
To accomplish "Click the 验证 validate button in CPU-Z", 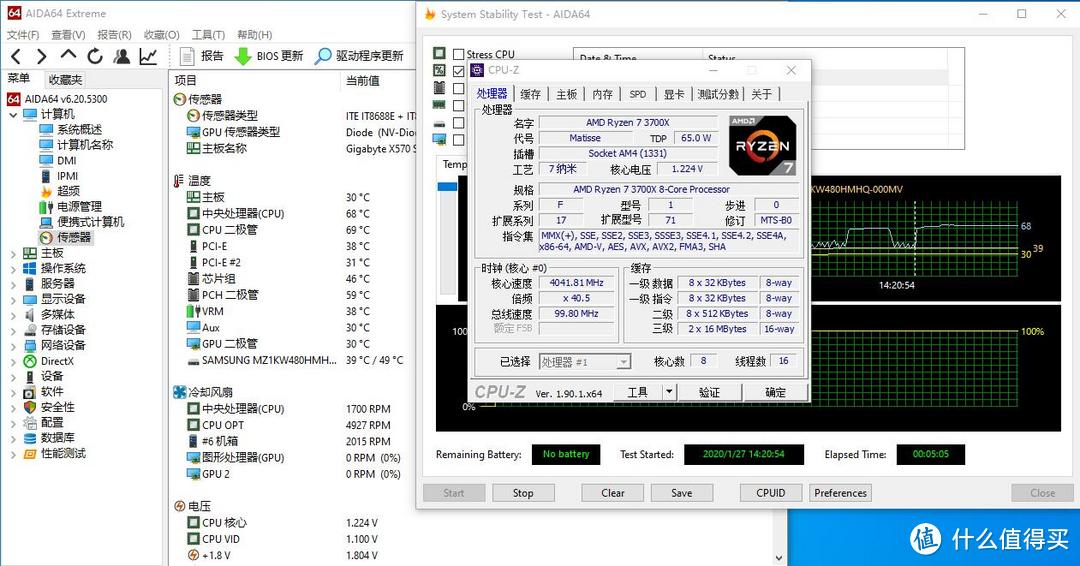I will coord(709,392).
